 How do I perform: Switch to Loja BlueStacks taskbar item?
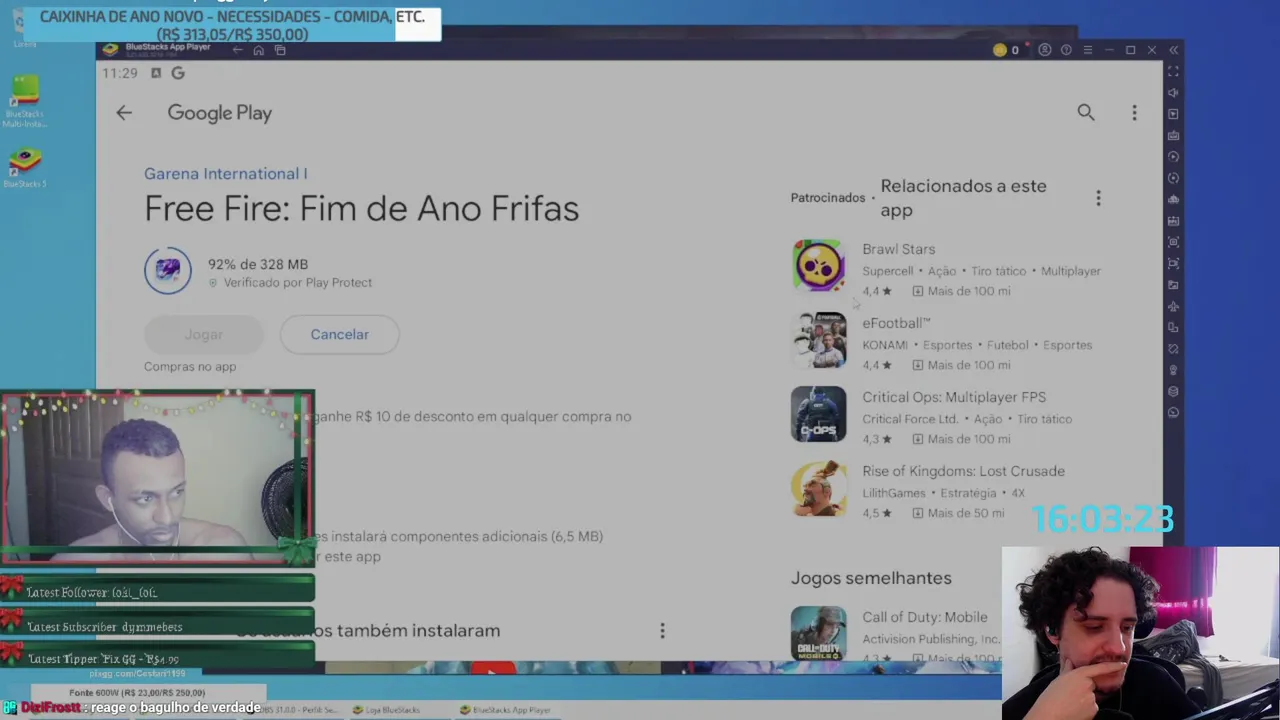[386, 710]
